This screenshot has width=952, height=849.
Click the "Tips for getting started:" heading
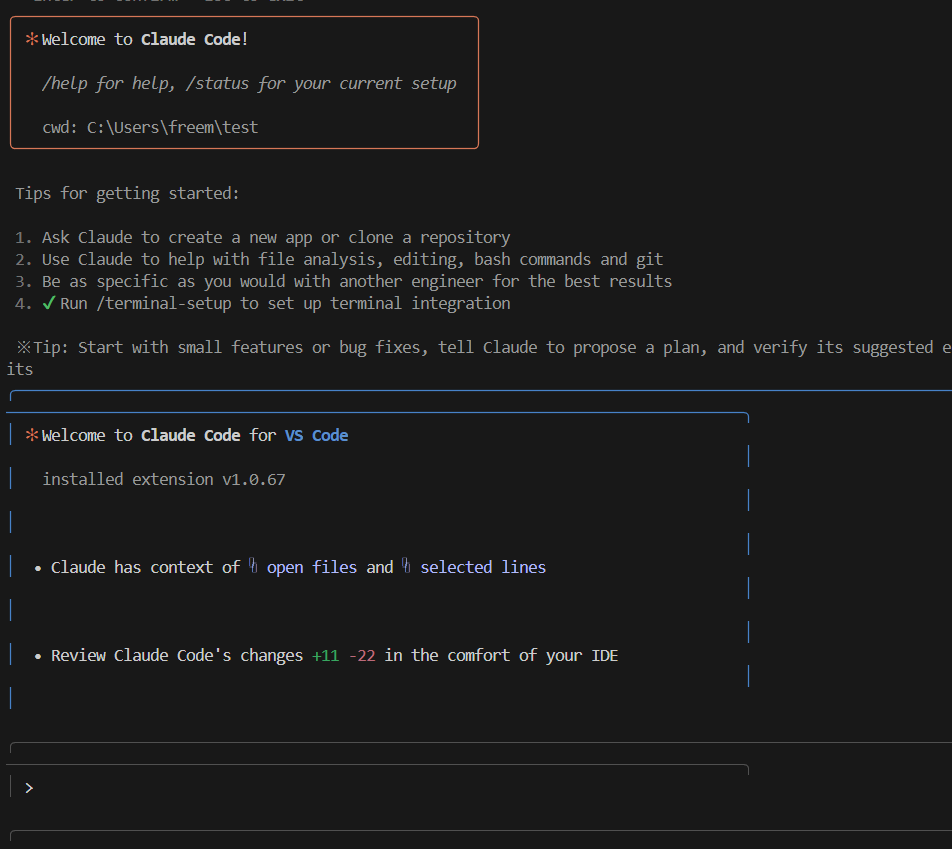click(x=128, y=193)
